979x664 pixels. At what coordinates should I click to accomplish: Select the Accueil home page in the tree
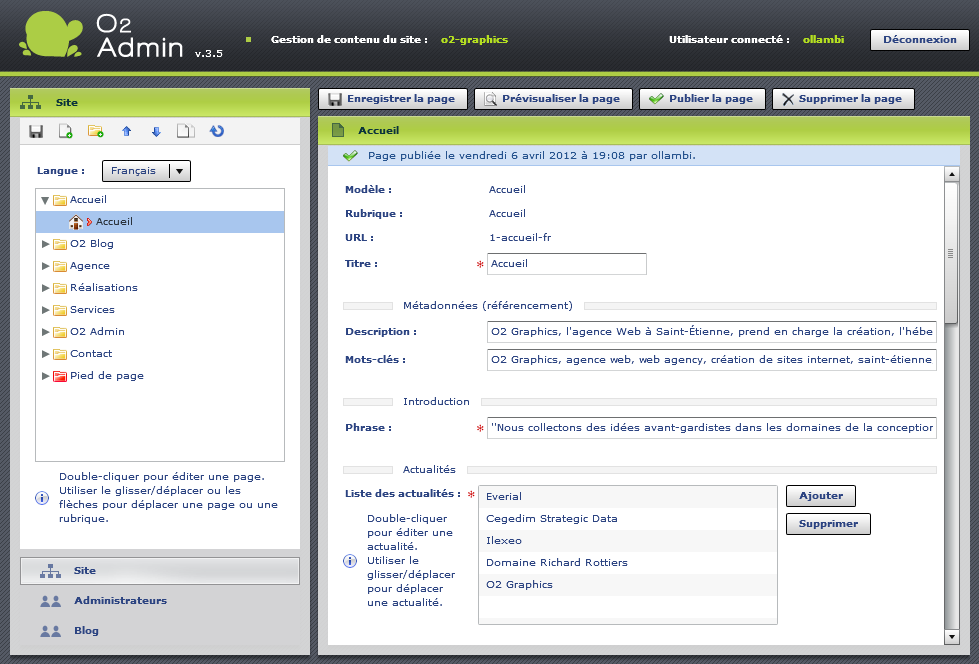pos(160,222)
